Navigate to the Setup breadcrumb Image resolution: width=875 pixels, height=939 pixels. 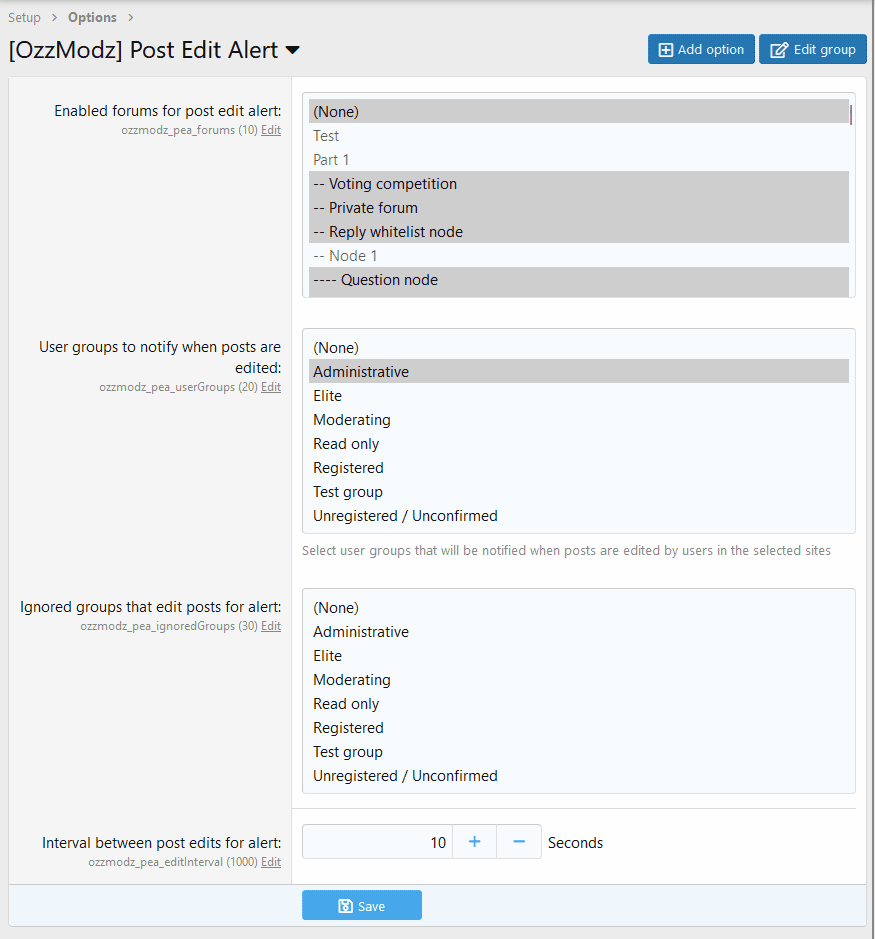coord(24,17)
